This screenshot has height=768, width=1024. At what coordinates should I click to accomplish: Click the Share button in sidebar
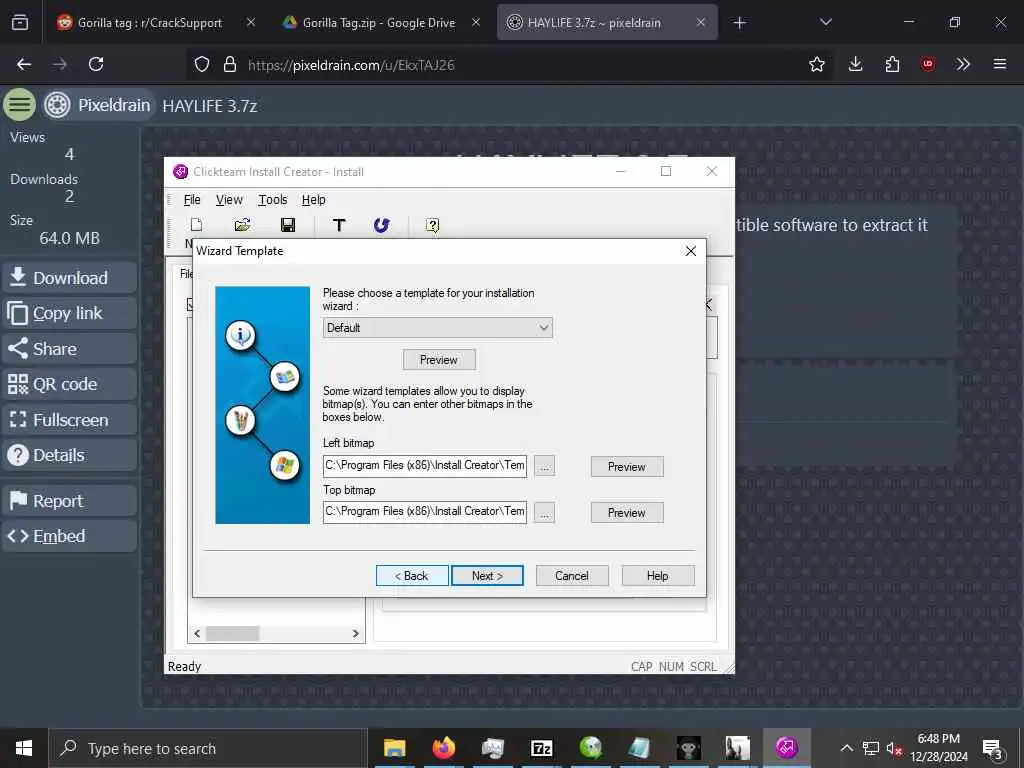pos(70,349)
